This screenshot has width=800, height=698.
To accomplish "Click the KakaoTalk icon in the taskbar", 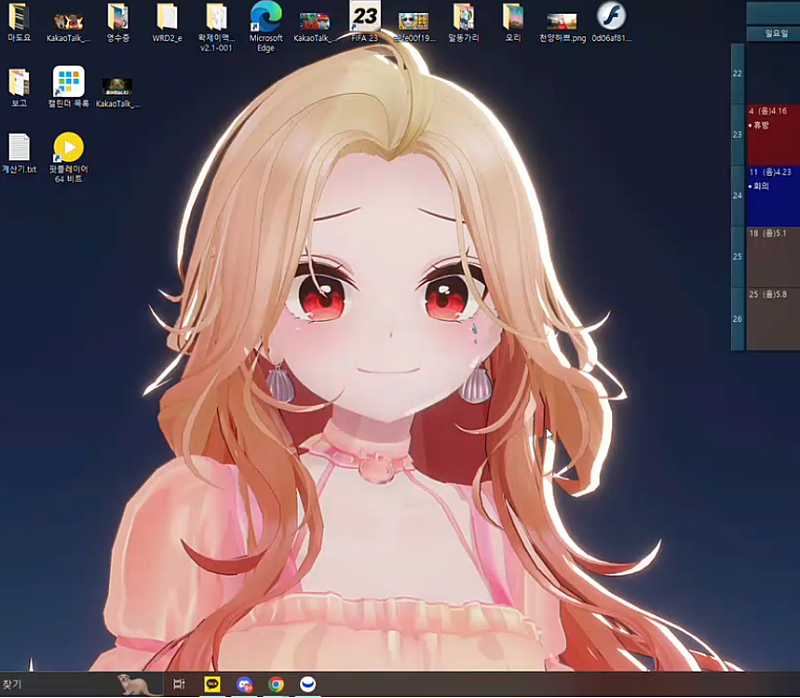I will tap(213, 685).
